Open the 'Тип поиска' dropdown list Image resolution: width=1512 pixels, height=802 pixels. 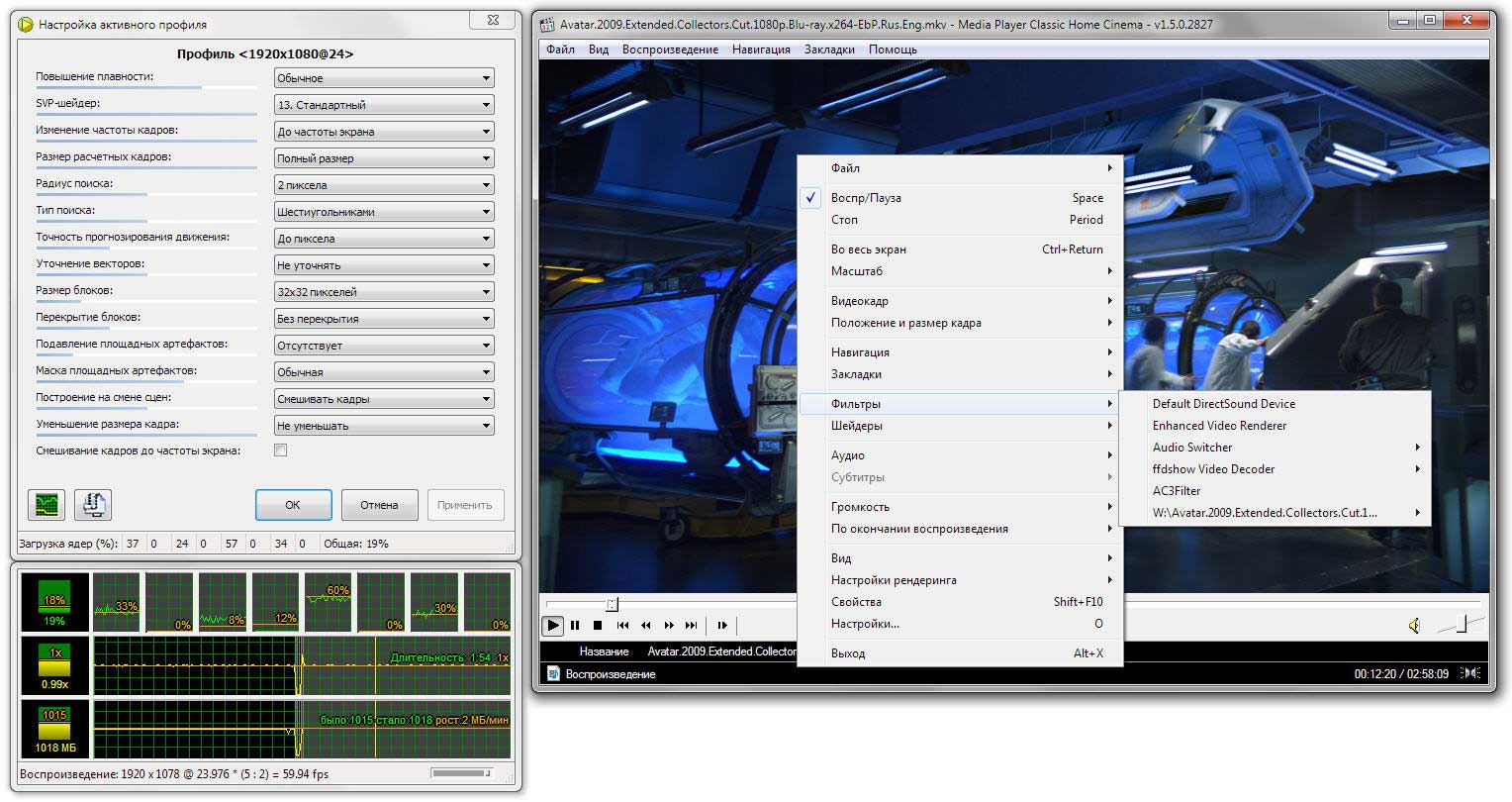tap(384, 212)
